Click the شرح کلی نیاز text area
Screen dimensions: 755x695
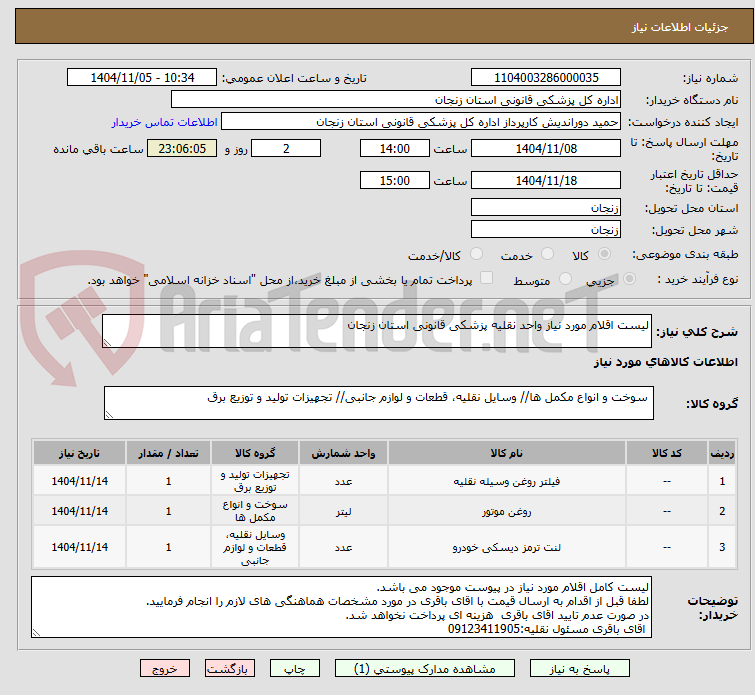377,331
